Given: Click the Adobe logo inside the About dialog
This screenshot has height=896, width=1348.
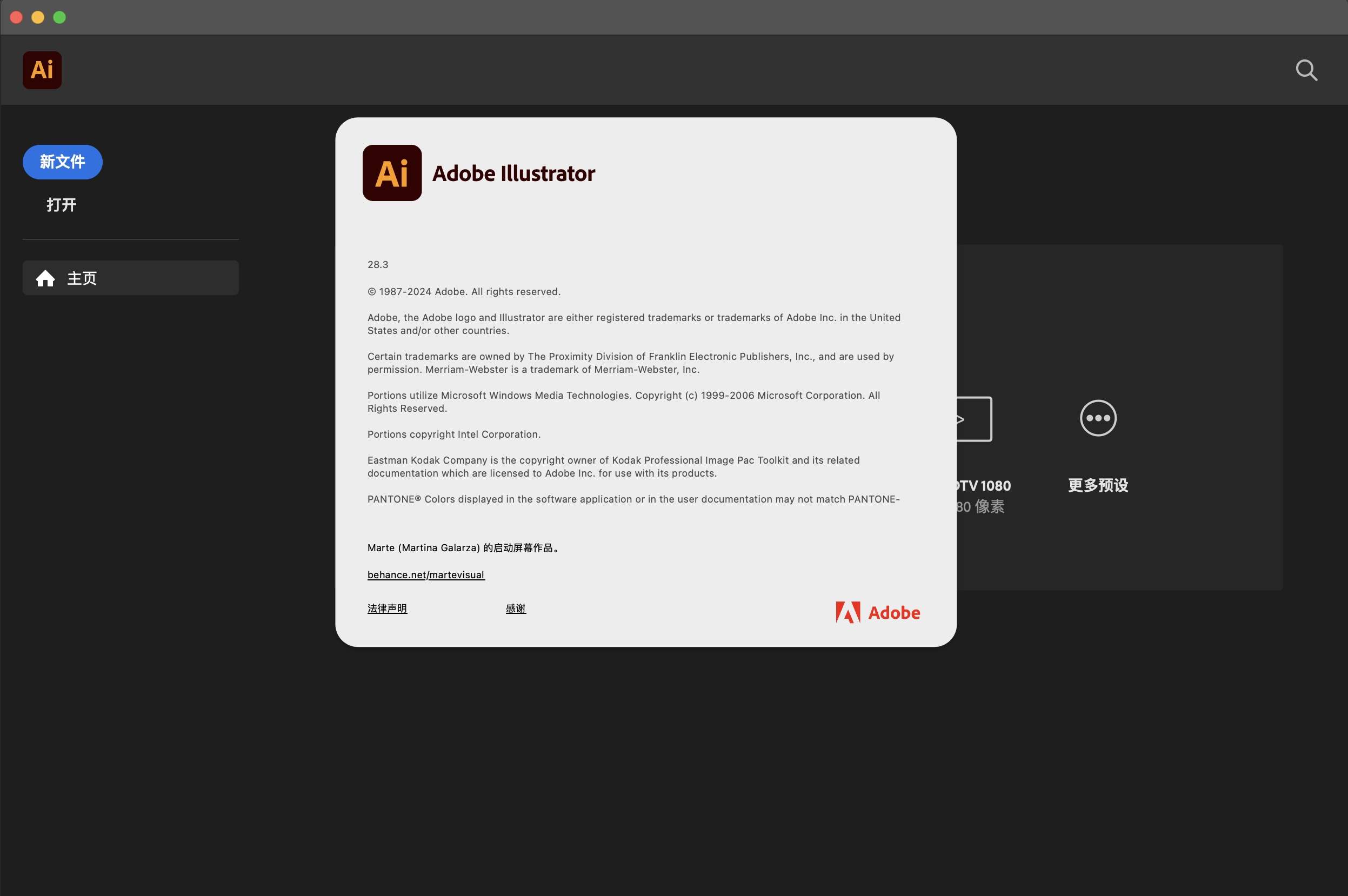Looking at the screenshot, I should pos(877,611).
